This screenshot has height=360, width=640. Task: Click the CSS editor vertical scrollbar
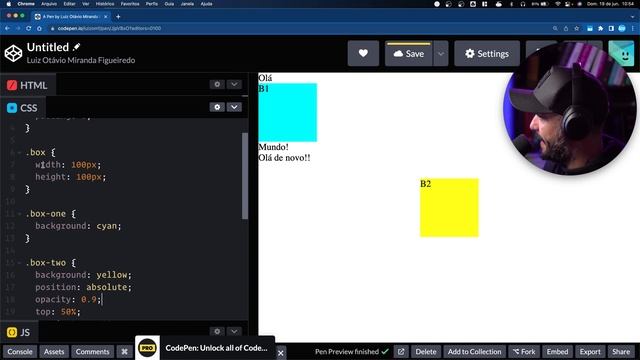click(x=245, y=176)
